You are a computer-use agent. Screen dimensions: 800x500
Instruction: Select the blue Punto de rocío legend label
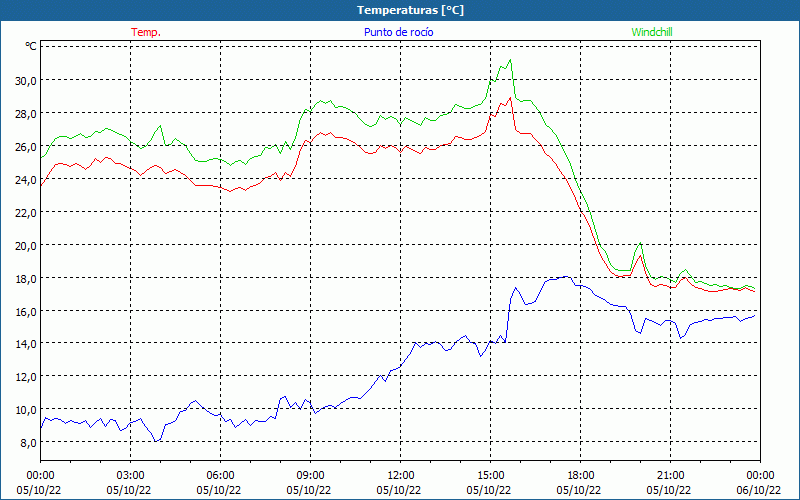(x=398, y=32)
